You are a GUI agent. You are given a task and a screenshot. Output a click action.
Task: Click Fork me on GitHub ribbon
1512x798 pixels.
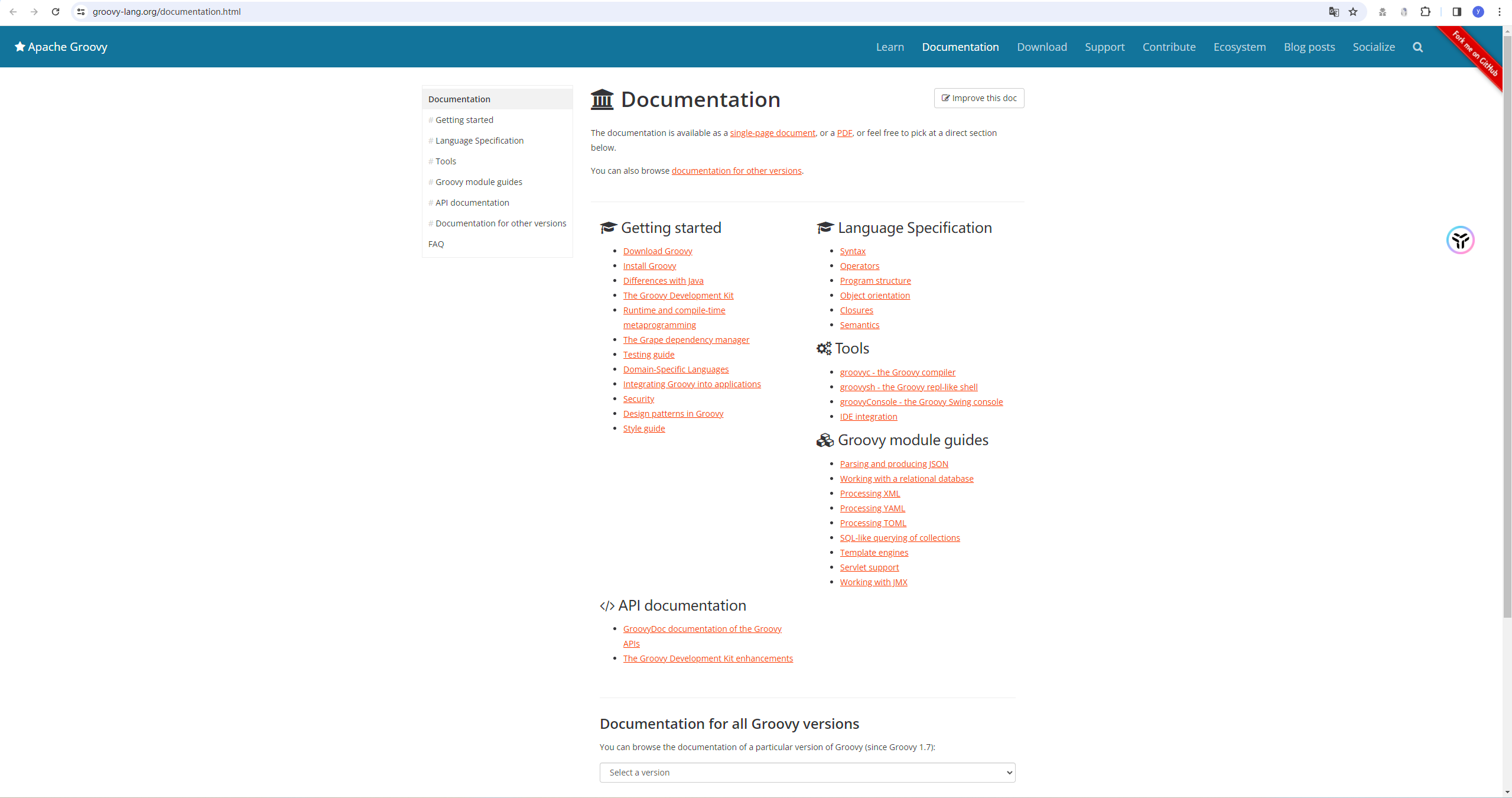(1475, 53)
